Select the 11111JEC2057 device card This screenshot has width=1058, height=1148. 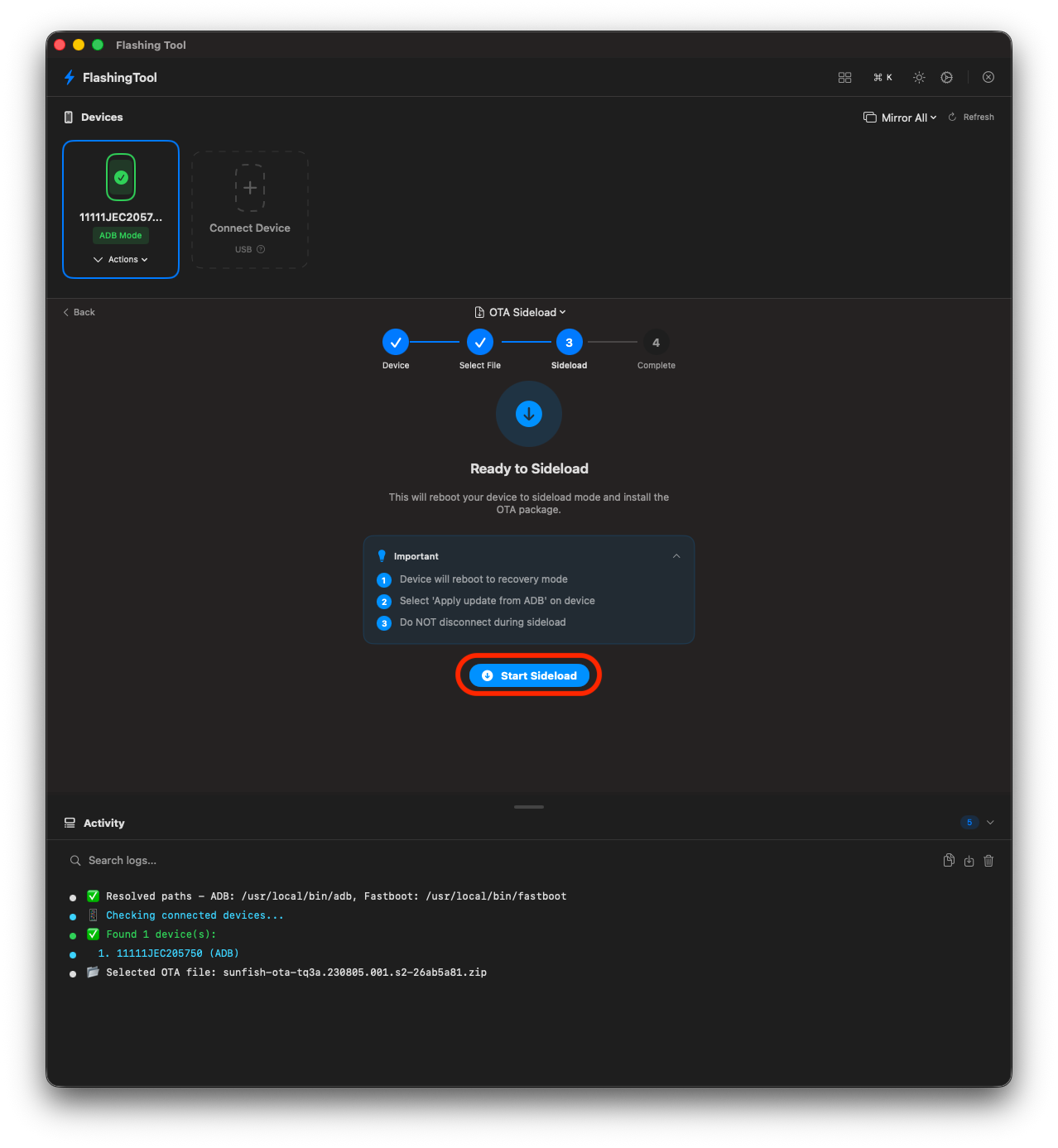coord(121,209)
